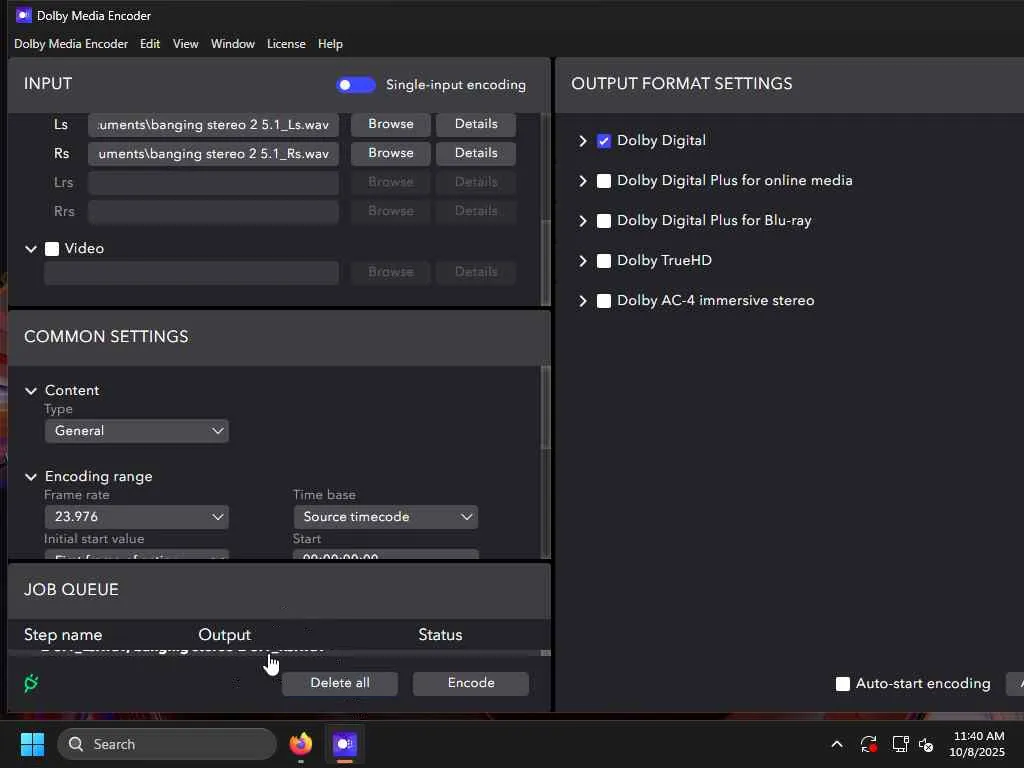Expand the Dolby Digital settings
The image size is (1024, 768).
click(583, 141)
